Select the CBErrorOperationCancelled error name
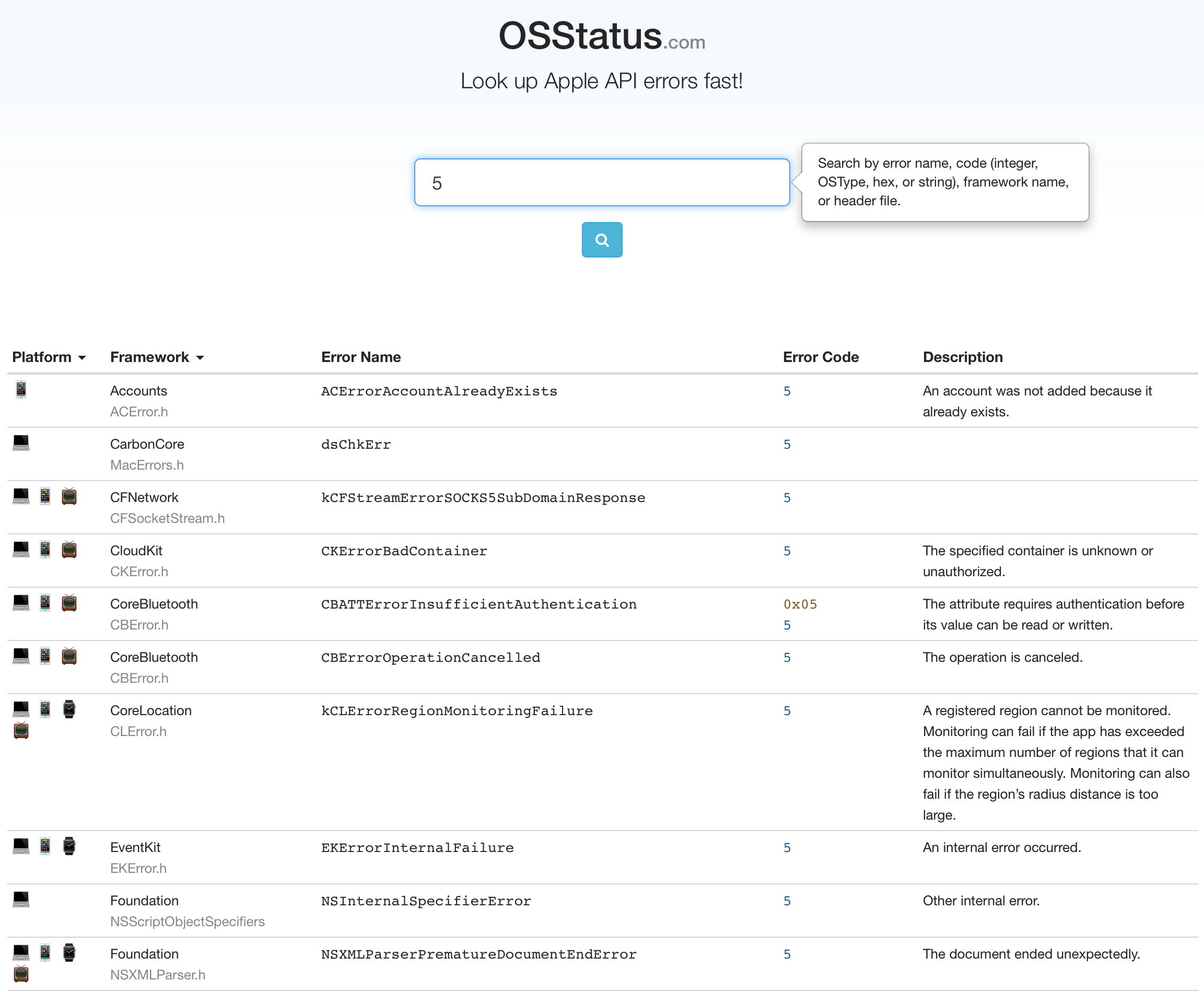 click(430, 657)
